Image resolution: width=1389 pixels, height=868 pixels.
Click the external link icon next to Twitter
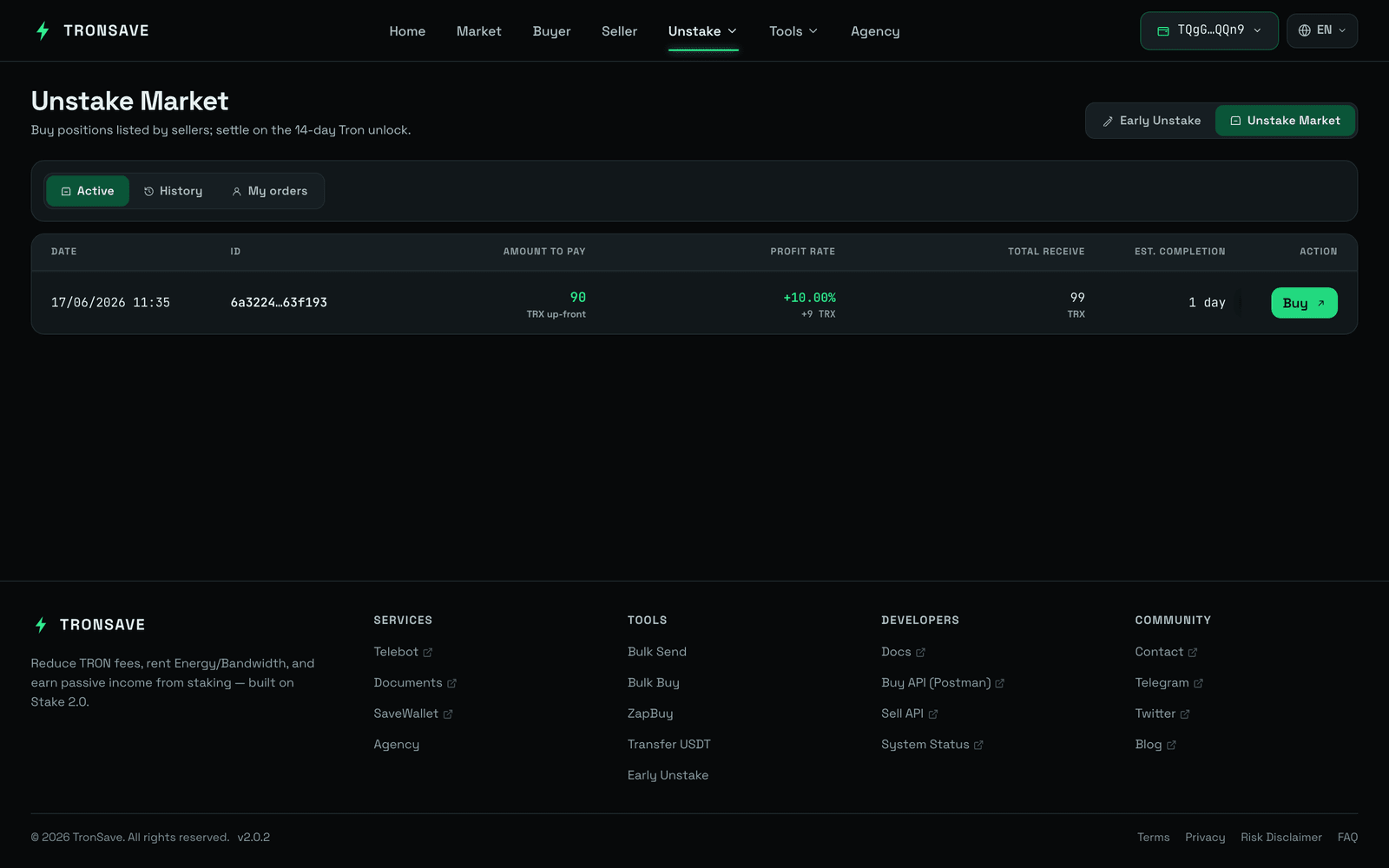point(1185,714)
